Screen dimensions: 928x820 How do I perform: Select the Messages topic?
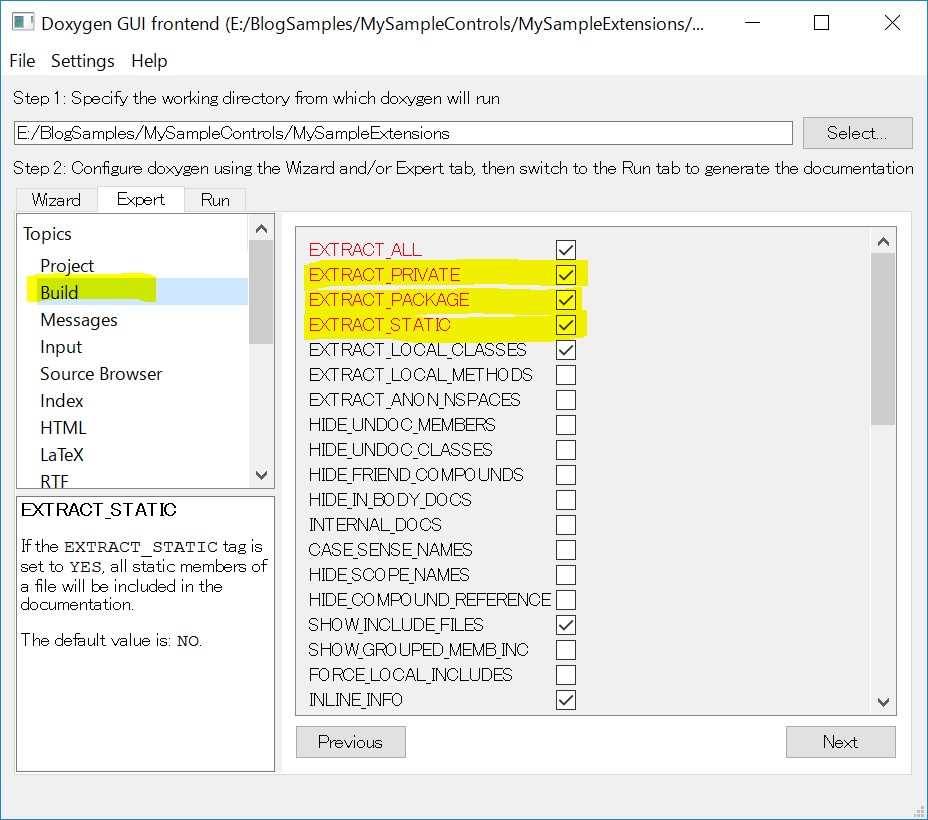coord(79,319)
